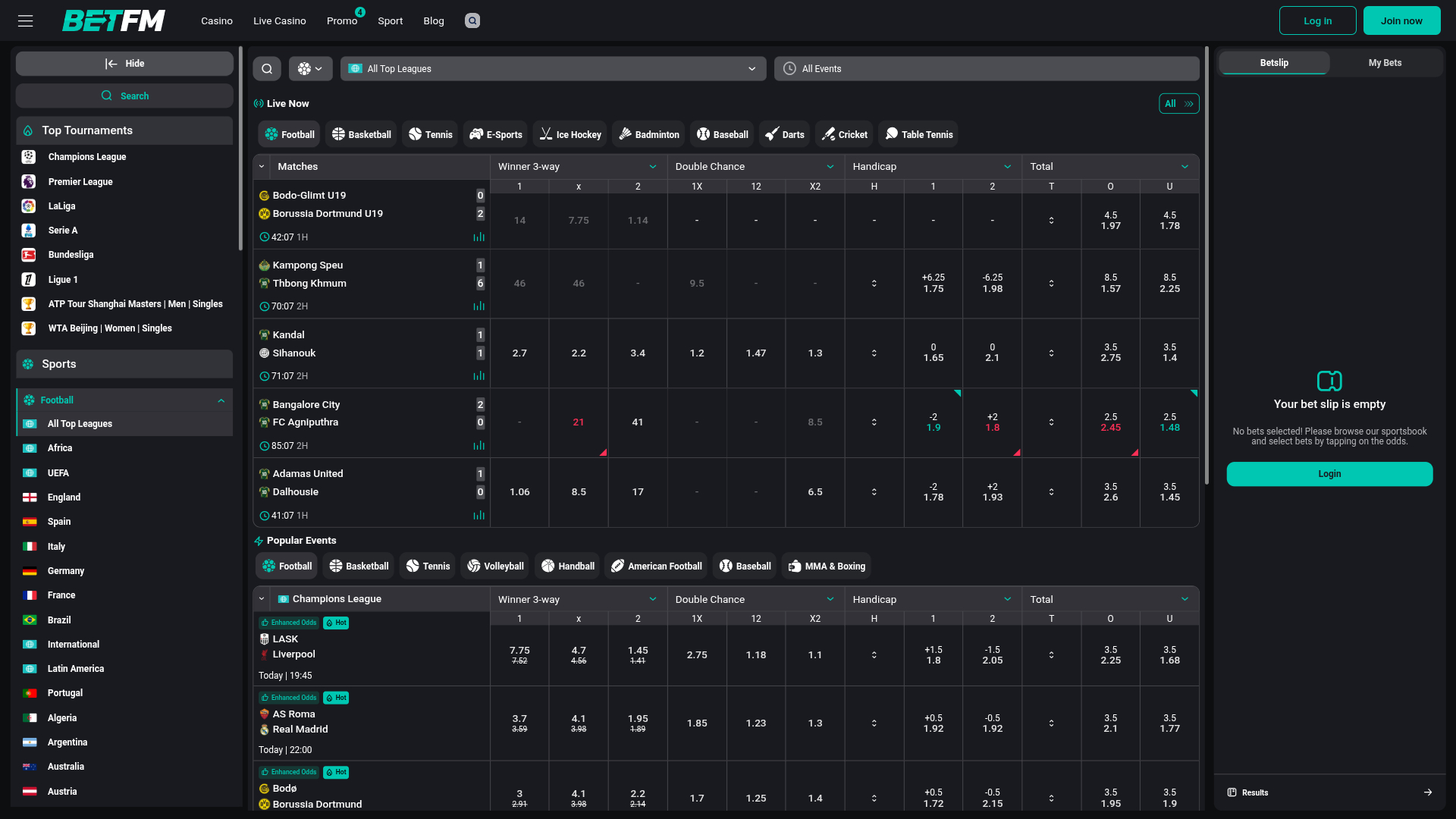The image size is (1456, 819).
Task: Open stats icon for Bodo-Glimt U19 match
Action: click(x=479, y=237)
